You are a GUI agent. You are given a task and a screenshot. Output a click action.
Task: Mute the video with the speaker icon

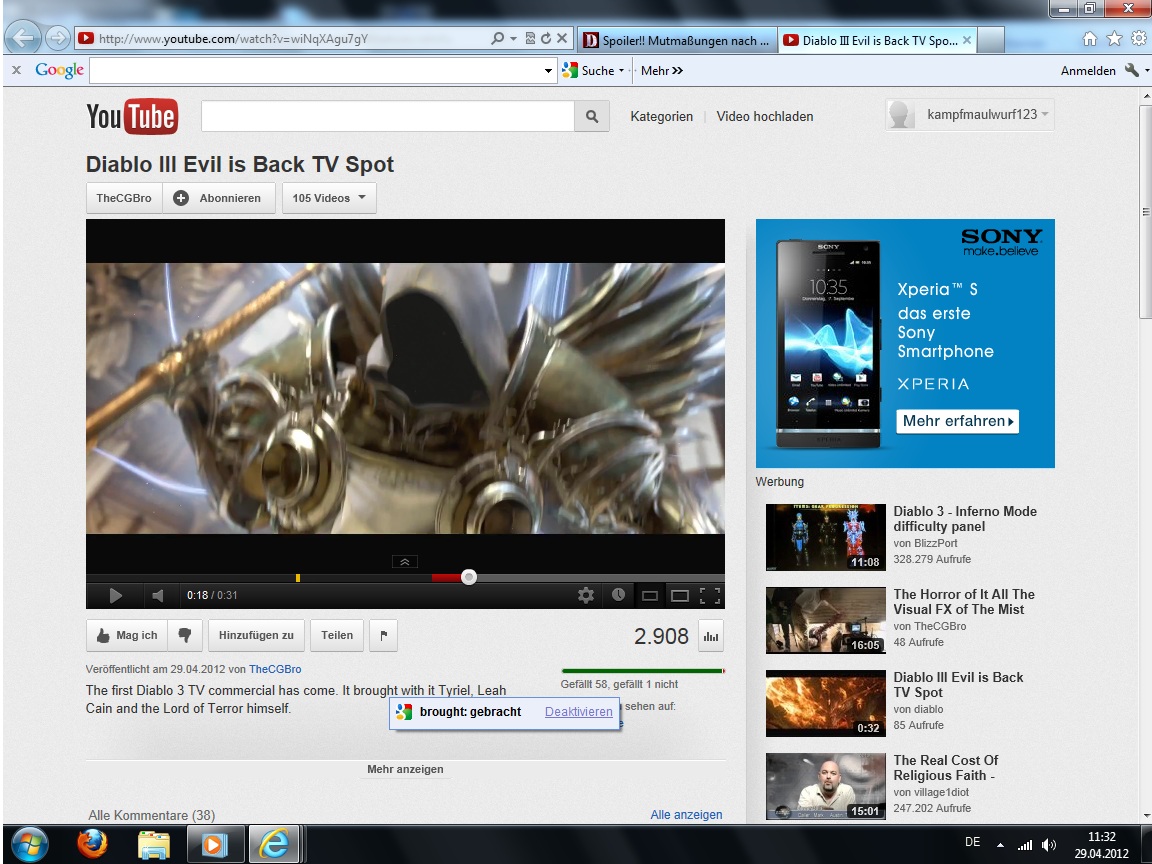(x=157, y=596)
